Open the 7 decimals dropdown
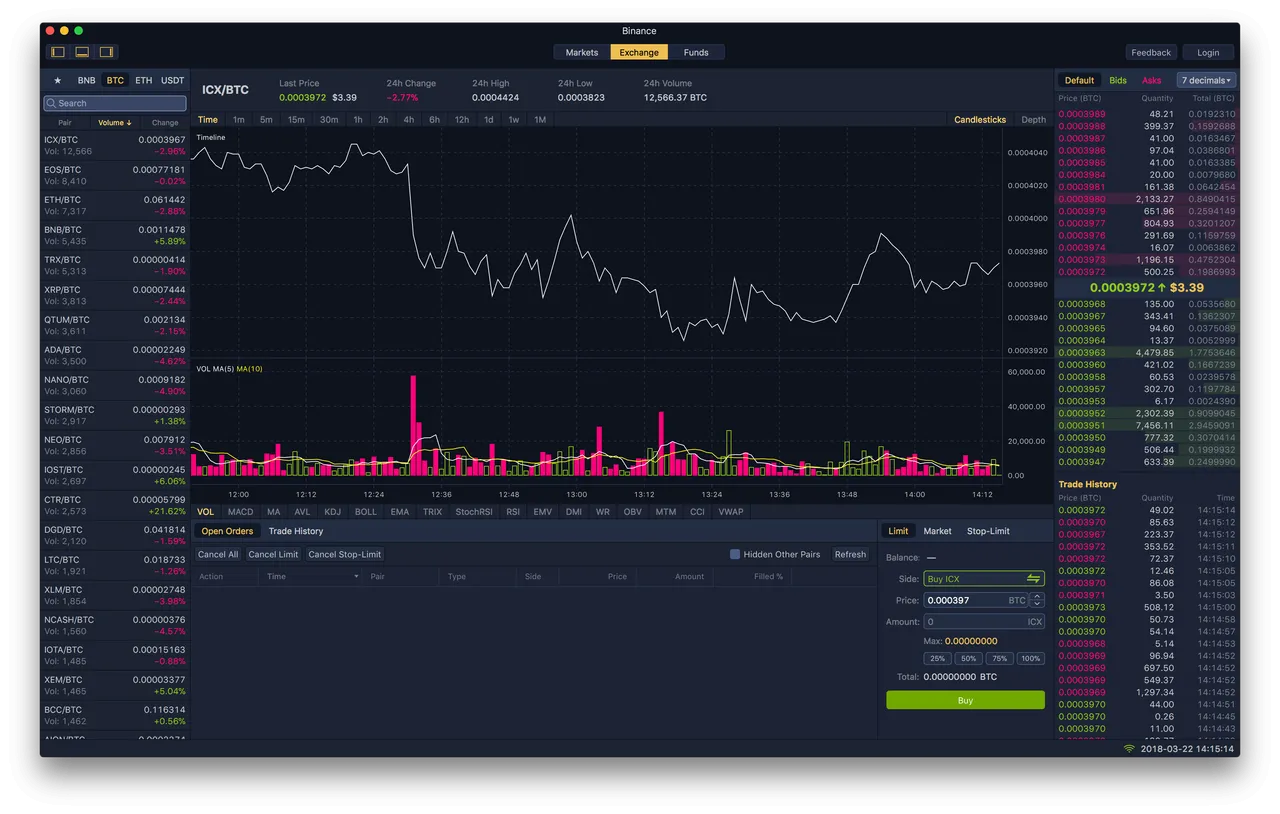The image size is (1280, 814). (x=1207, y=80)
